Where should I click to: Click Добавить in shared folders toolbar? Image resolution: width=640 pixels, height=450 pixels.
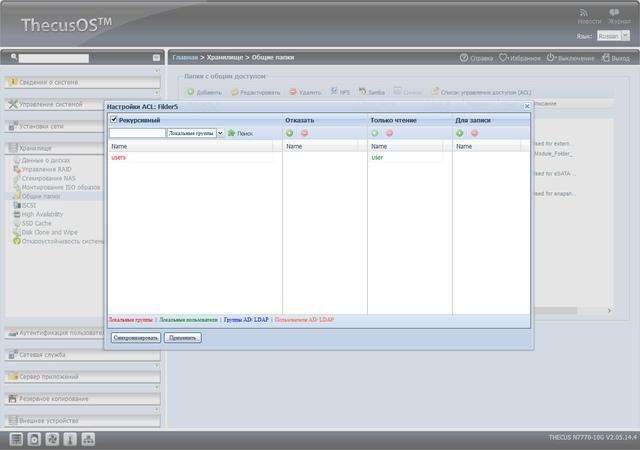[x=204, y=92]
